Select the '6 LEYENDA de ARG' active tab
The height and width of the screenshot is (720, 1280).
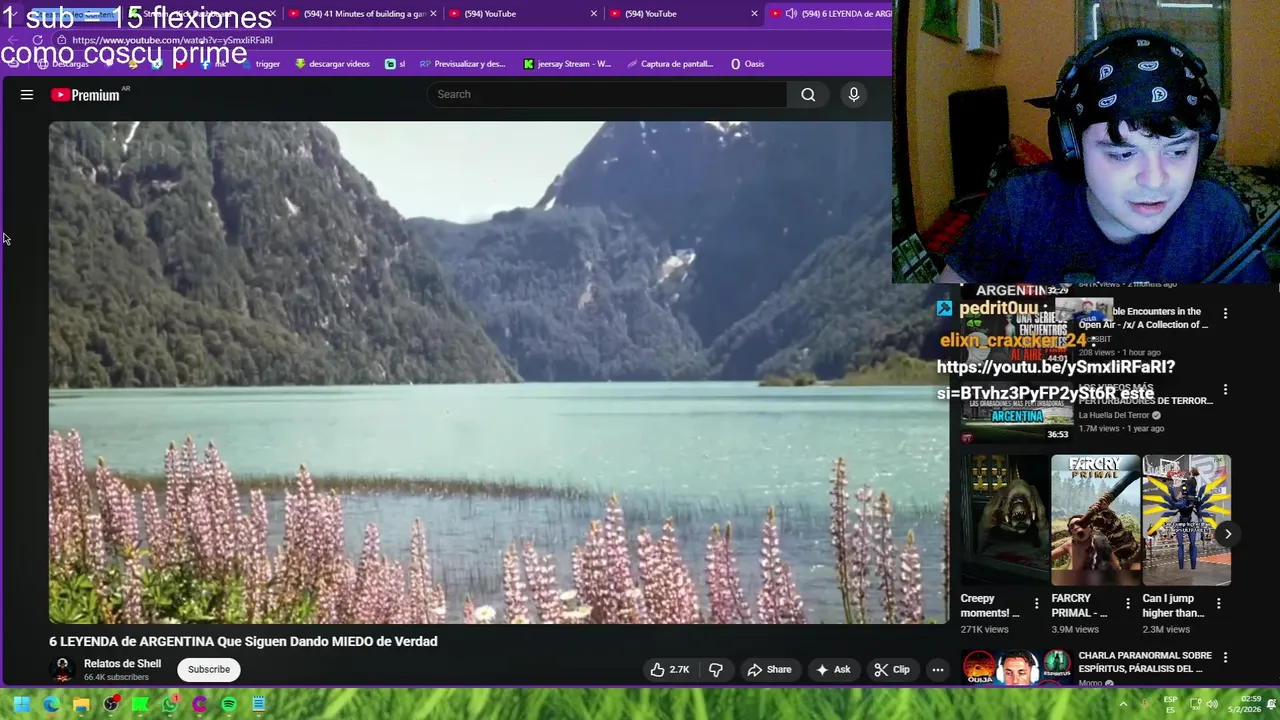829,14
